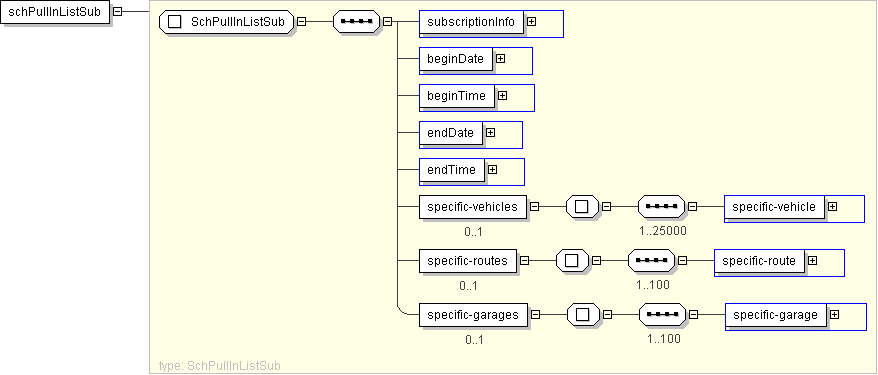Collapse the schPullInListSub root element
878x375 pixels.
point(118,12)
